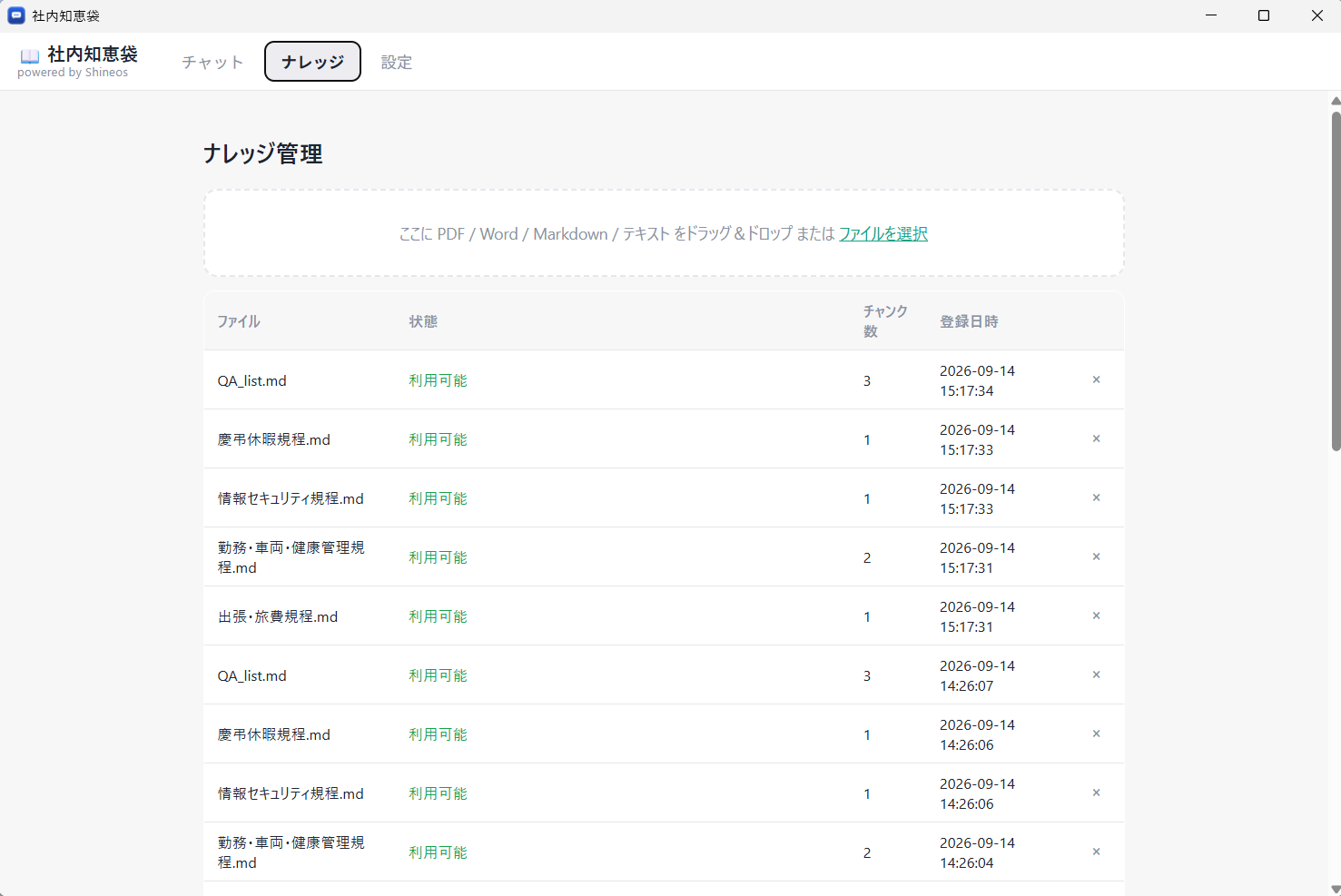Click the ファイルを選択 link
This screenshot has width=1341, height=896.
tap(883, 233)
